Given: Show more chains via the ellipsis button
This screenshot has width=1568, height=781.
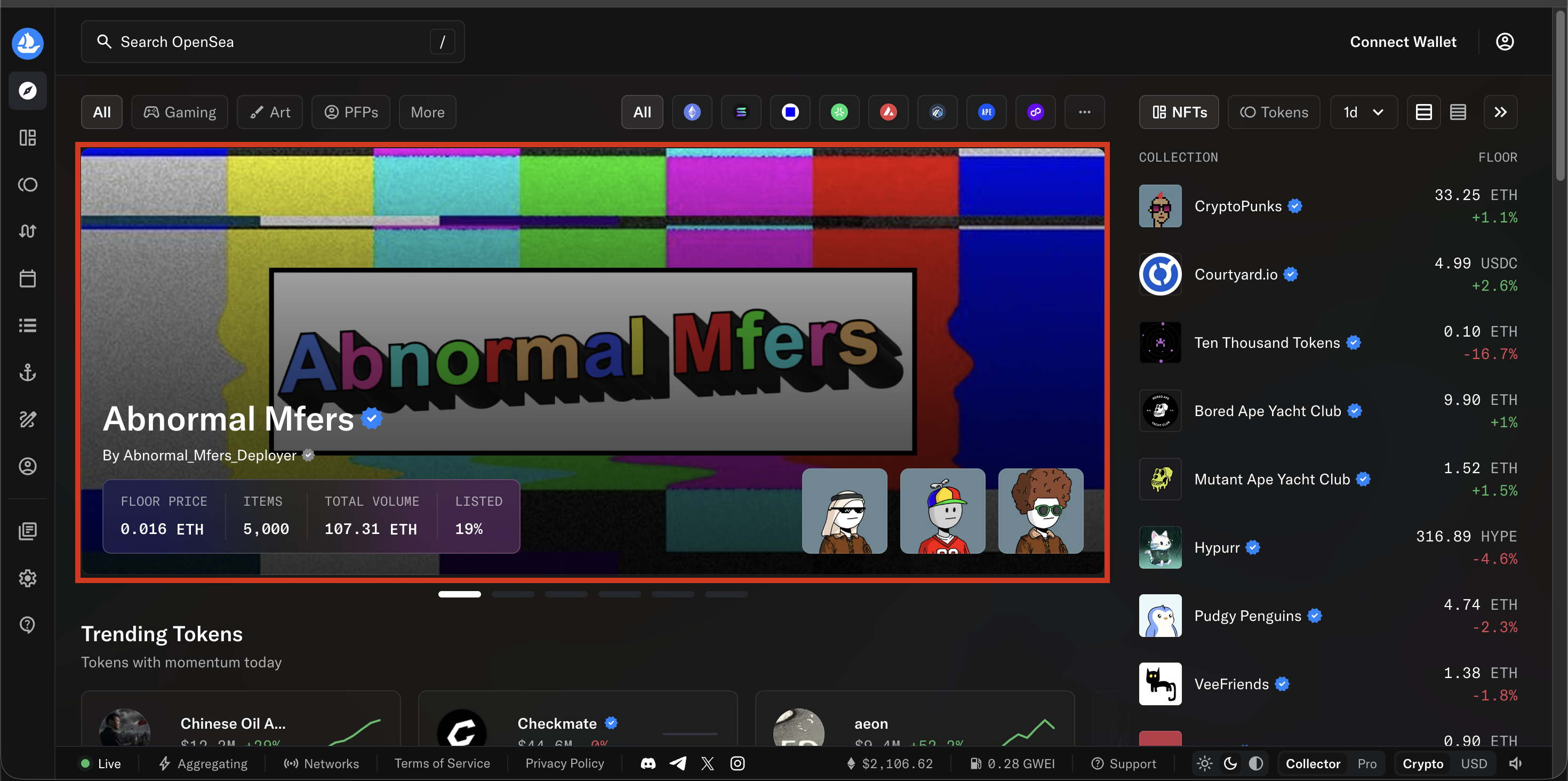Looking at the screenshot, I should 1085,112.
